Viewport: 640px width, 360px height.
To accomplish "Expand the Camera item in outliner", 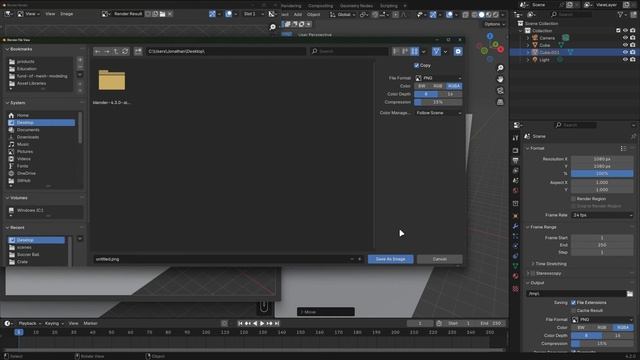I will [528, 38].
